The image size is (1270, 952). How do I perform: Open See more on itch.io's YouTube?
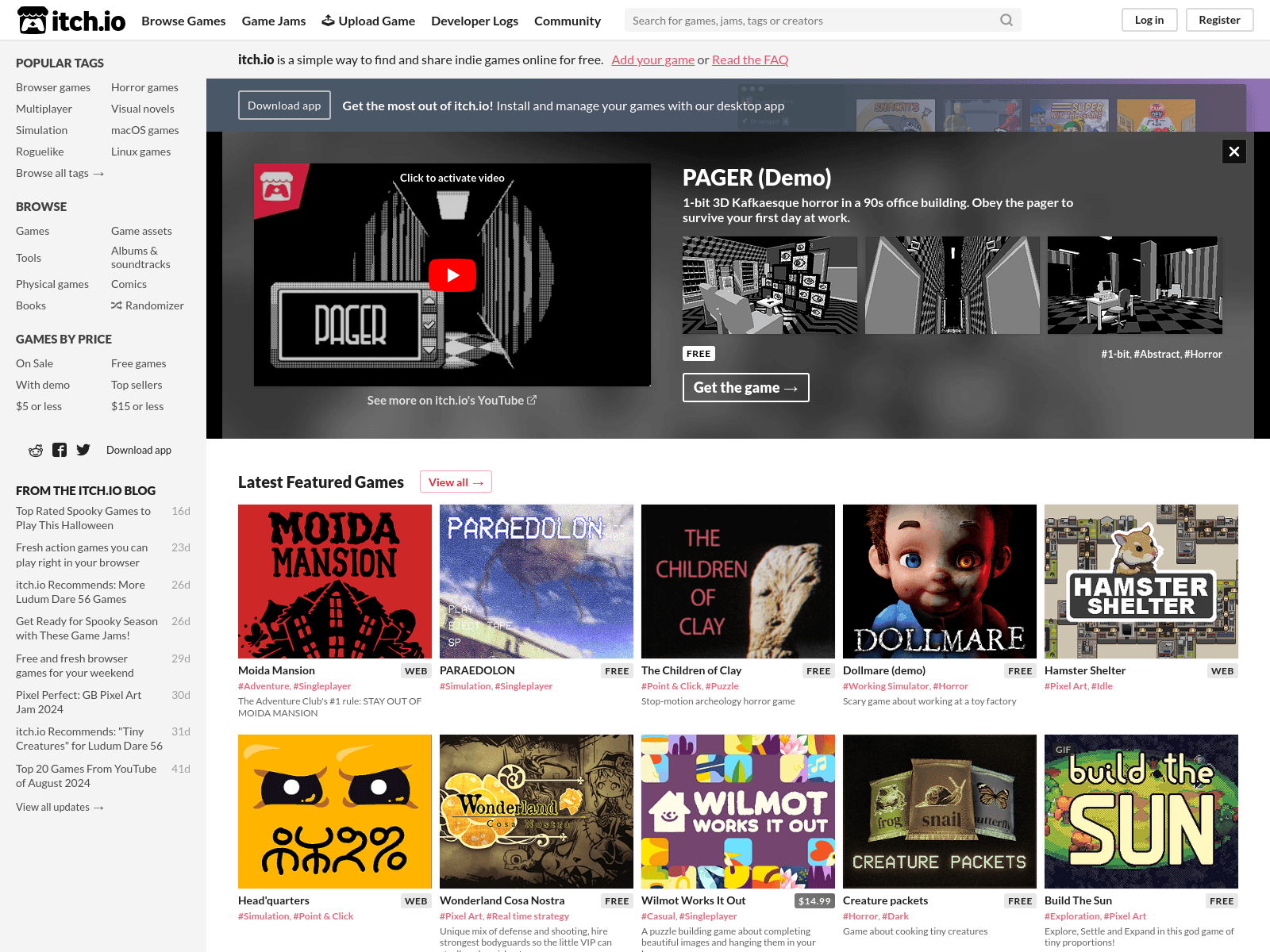click(452, 401)
